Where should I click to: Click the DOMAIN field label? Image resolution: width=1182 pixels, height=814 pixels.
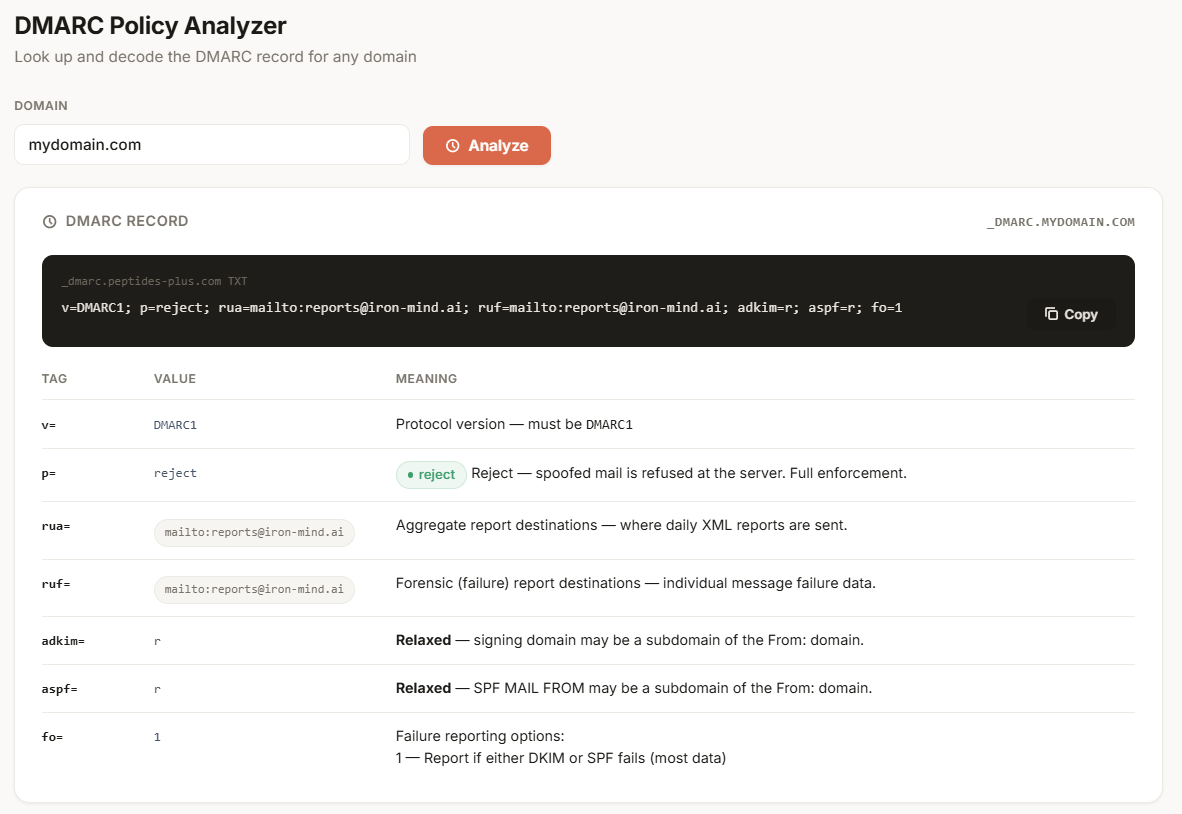coord(41,106)
